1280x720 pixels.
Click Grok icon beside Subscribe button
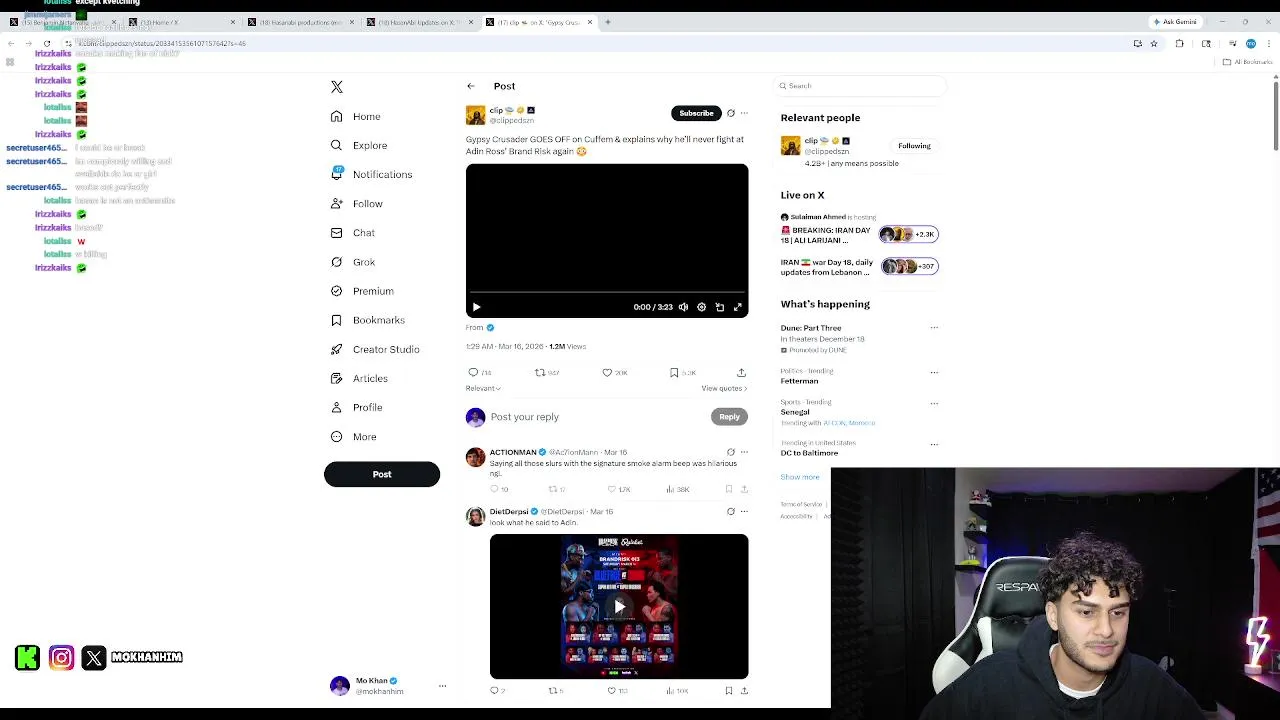(731, 113)
